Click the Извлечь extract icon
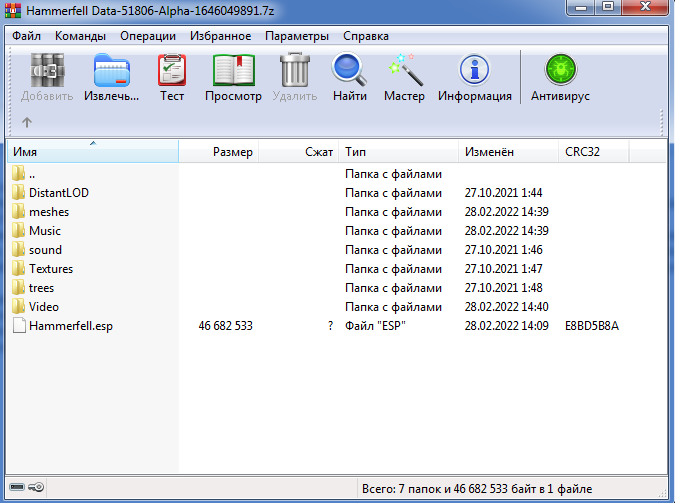The image size is (675, 503). 111,78
